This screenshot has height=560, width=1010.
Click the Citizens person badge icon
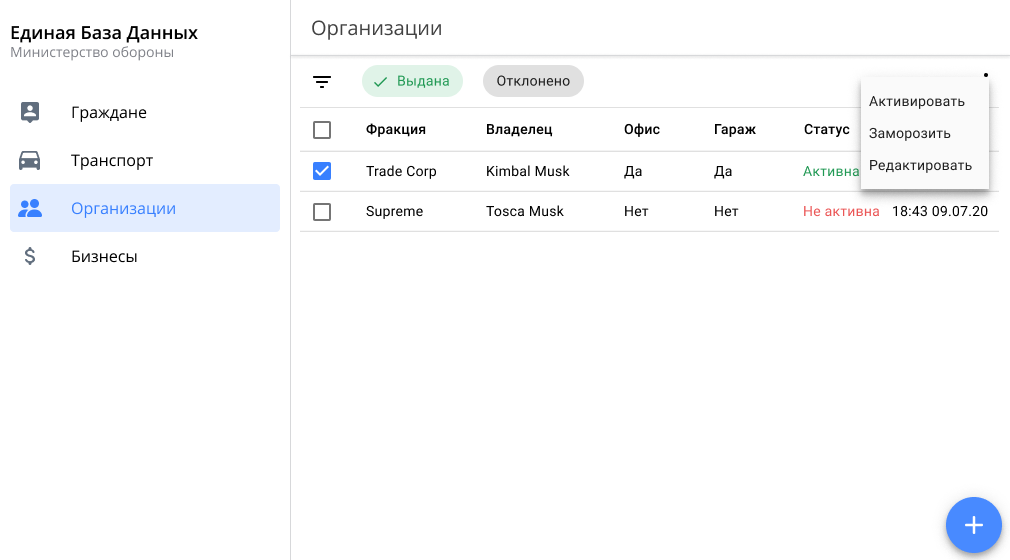[x=30, y=112]
